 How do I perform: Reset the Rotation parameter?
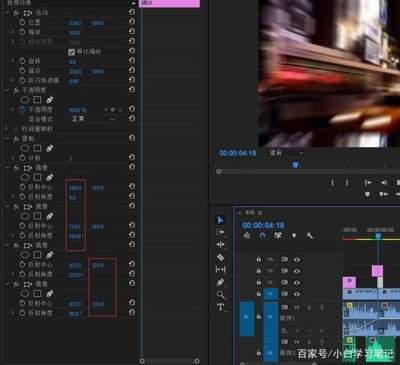[x=132, y=61]
